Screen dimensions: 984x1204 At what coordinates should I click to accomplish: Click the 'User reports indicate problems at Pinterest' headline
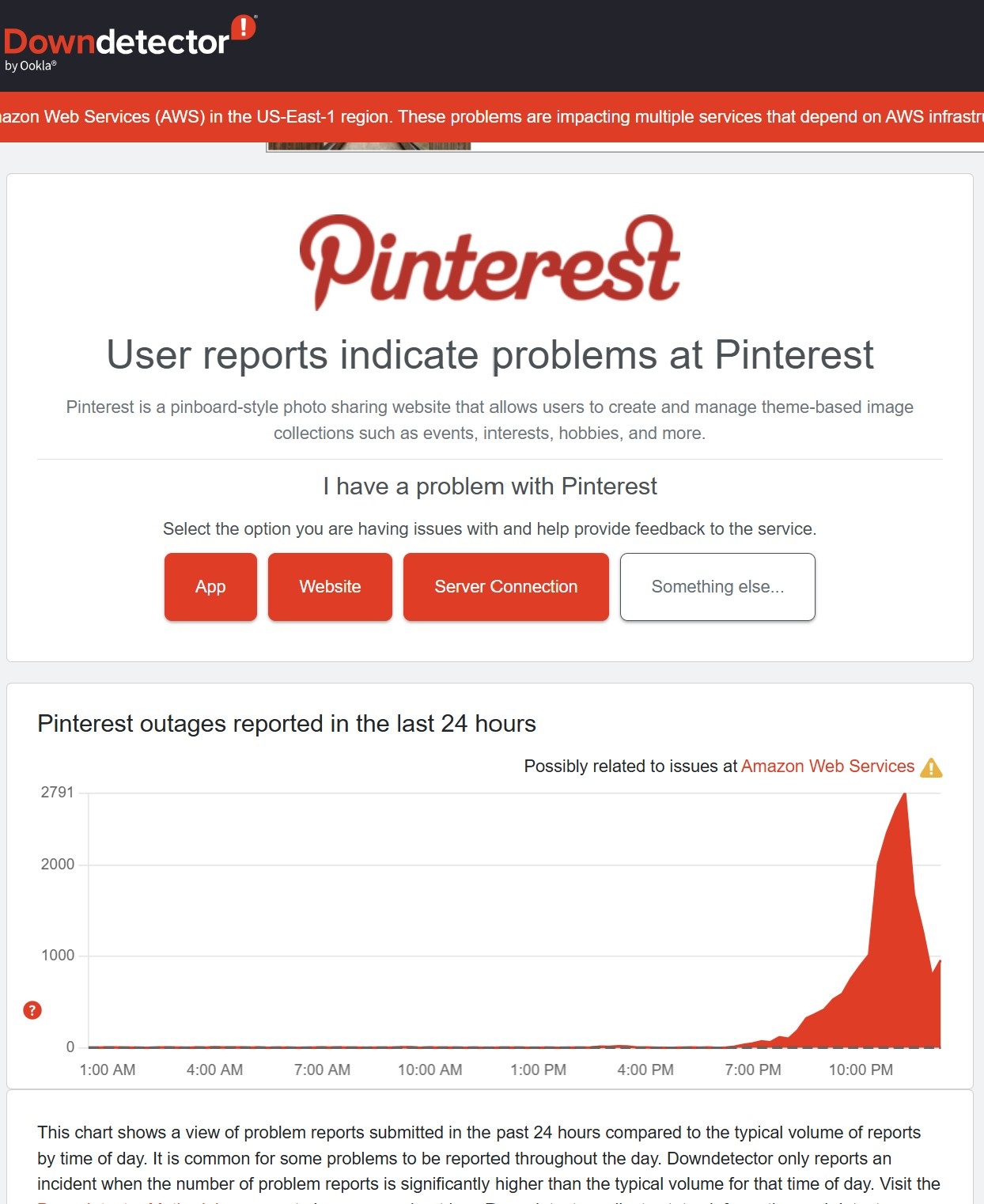[x=490, y=355]
